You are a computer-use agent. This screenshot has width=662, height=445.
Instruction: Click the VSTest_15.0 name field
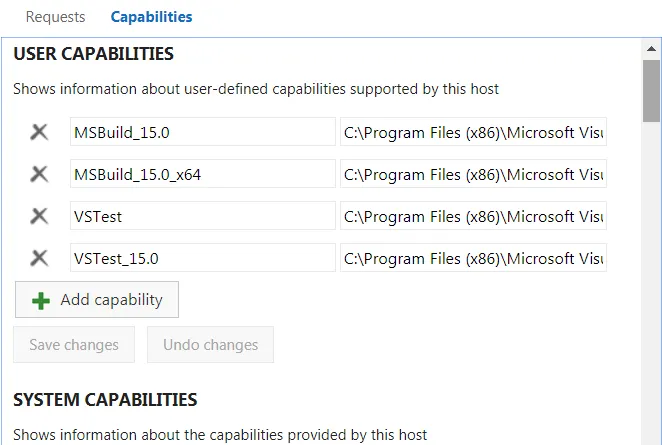tap(202, 258)
